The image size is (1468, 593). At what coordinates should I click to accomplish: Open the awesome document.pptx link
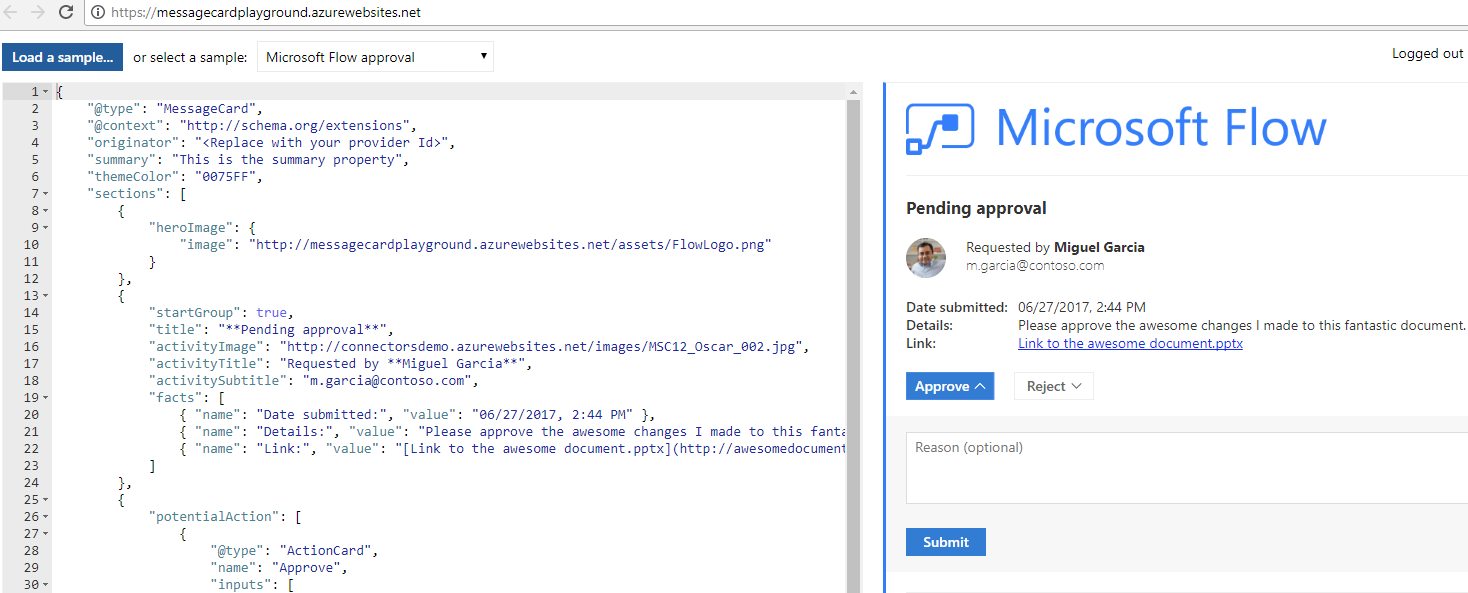point(1130,343)
